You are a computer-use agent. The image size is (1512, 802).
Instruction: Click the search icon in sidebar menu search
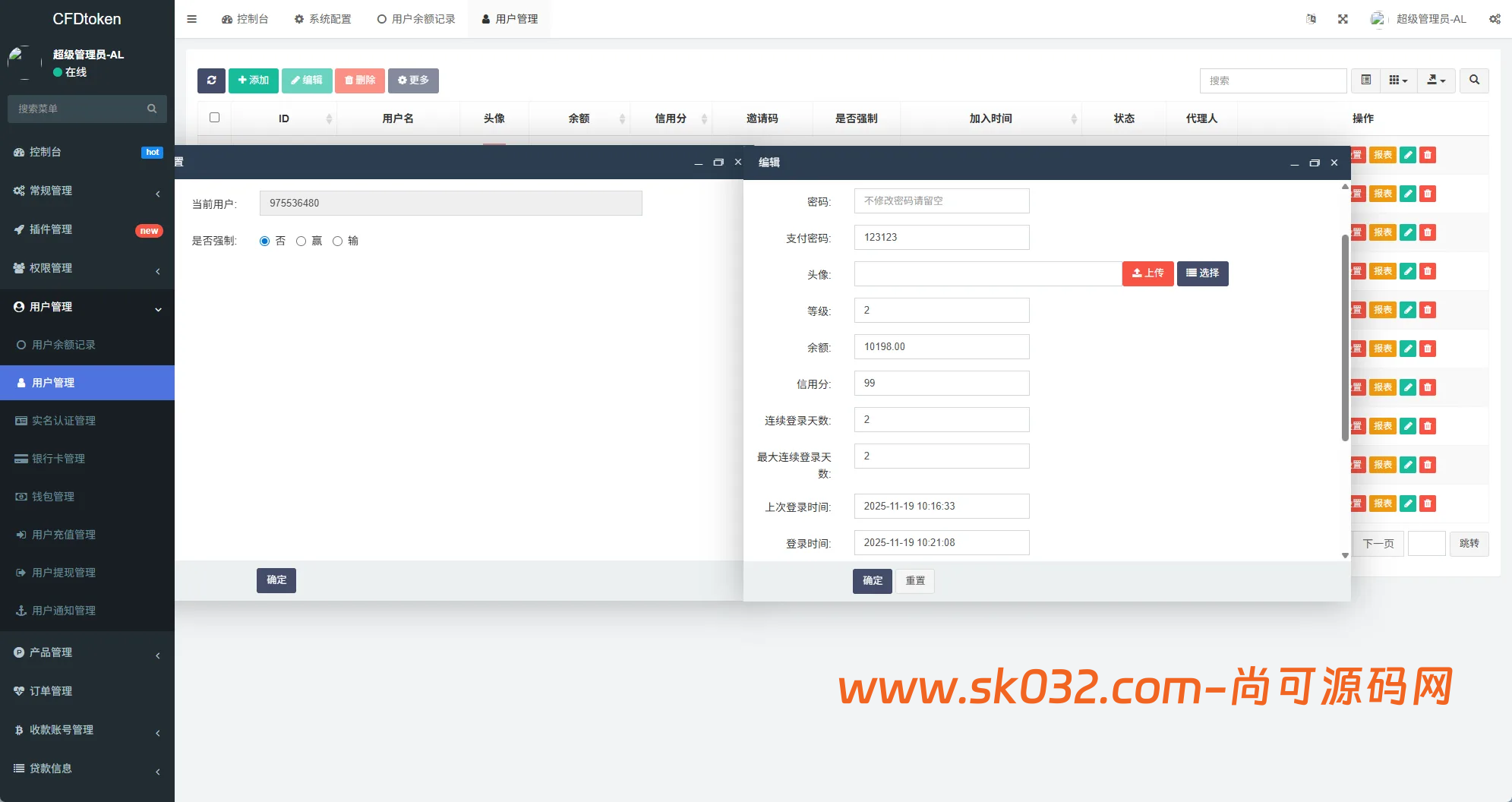152,109
